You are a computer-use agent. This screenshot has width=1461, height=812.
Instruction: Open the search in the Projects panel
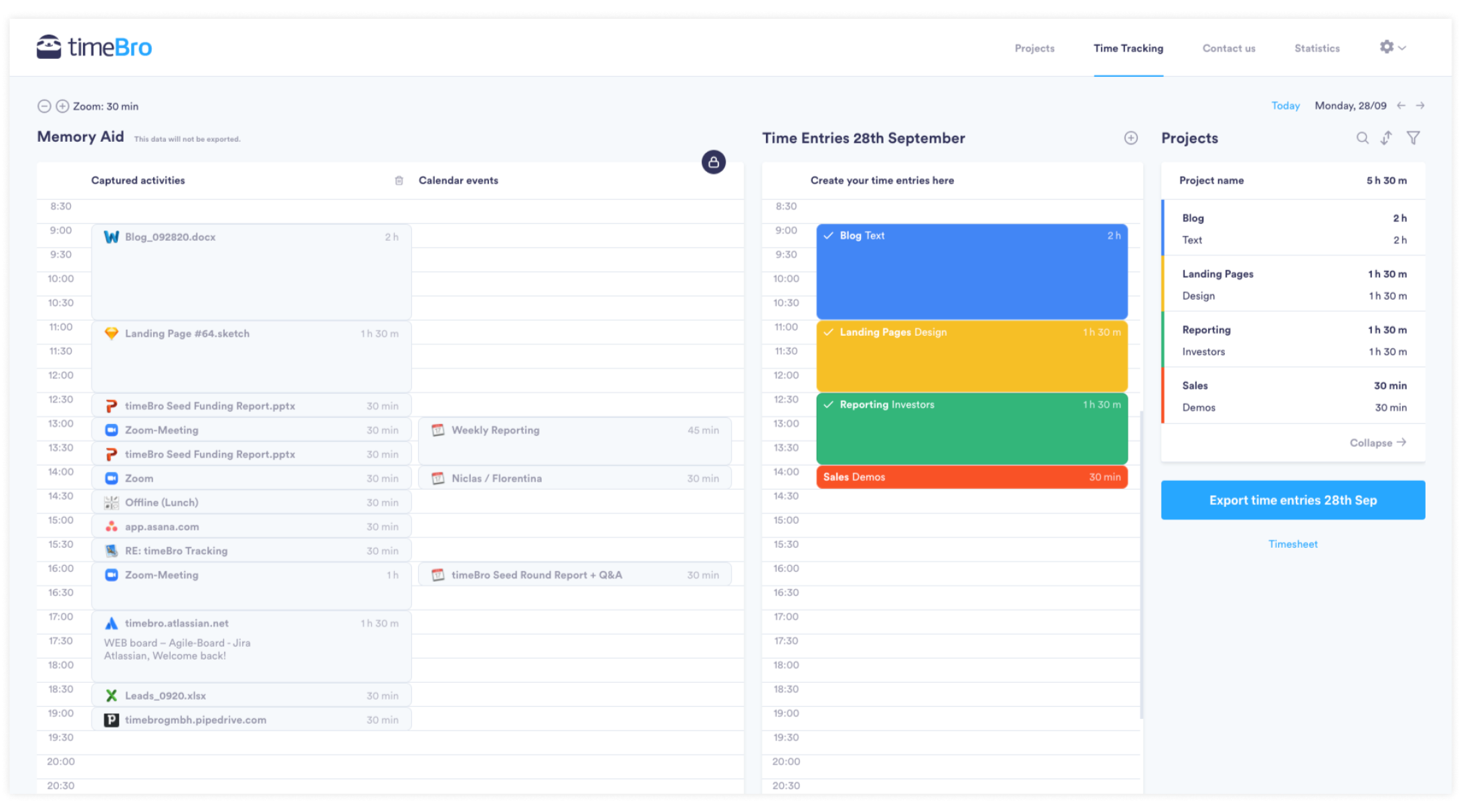pos(1363,138)
